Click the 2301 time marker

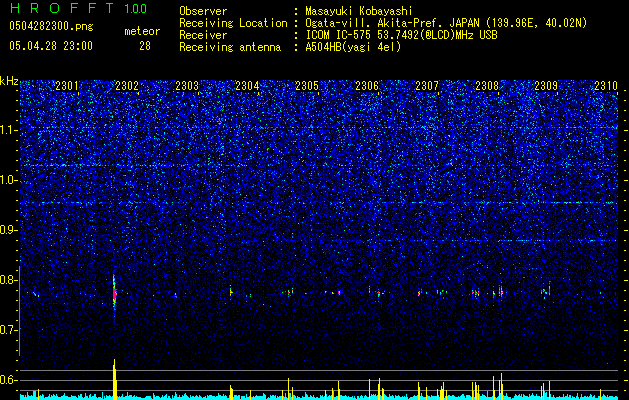67,86
